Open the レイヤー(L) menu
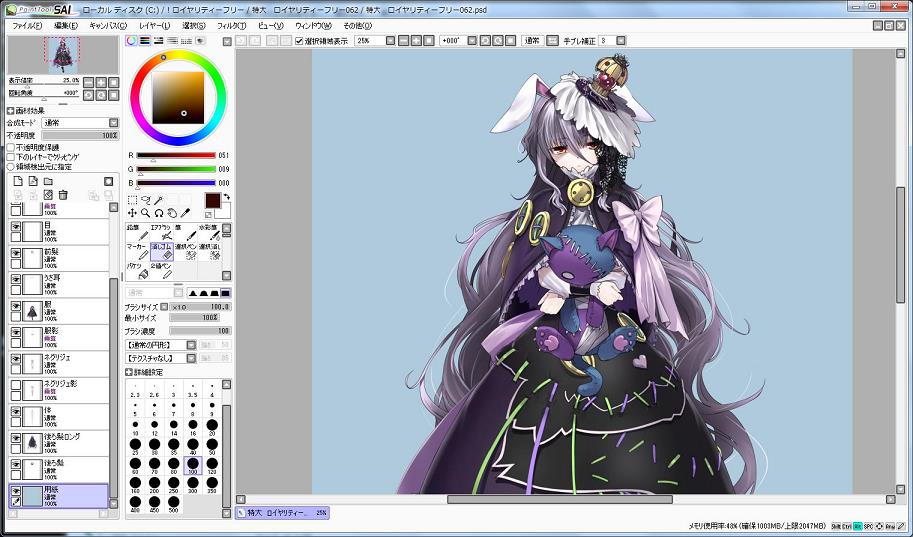Screen dimensions: 913x537 coord(155,25)
